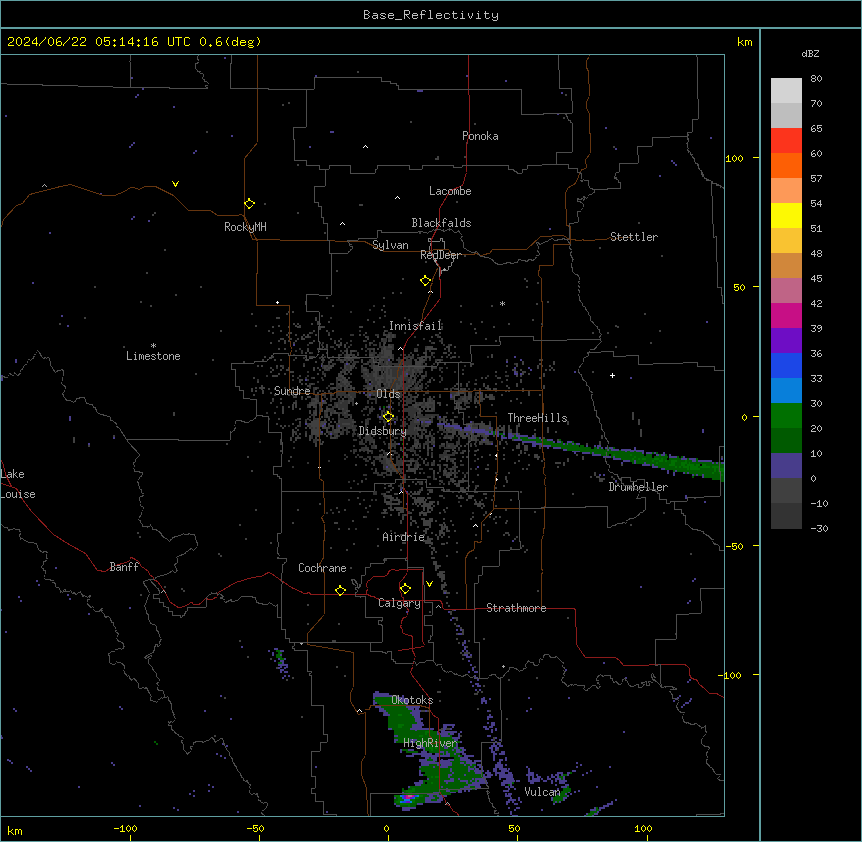
Task: Select the Ponoka city label
Action: pyautogui.click(x=480, y=136)
